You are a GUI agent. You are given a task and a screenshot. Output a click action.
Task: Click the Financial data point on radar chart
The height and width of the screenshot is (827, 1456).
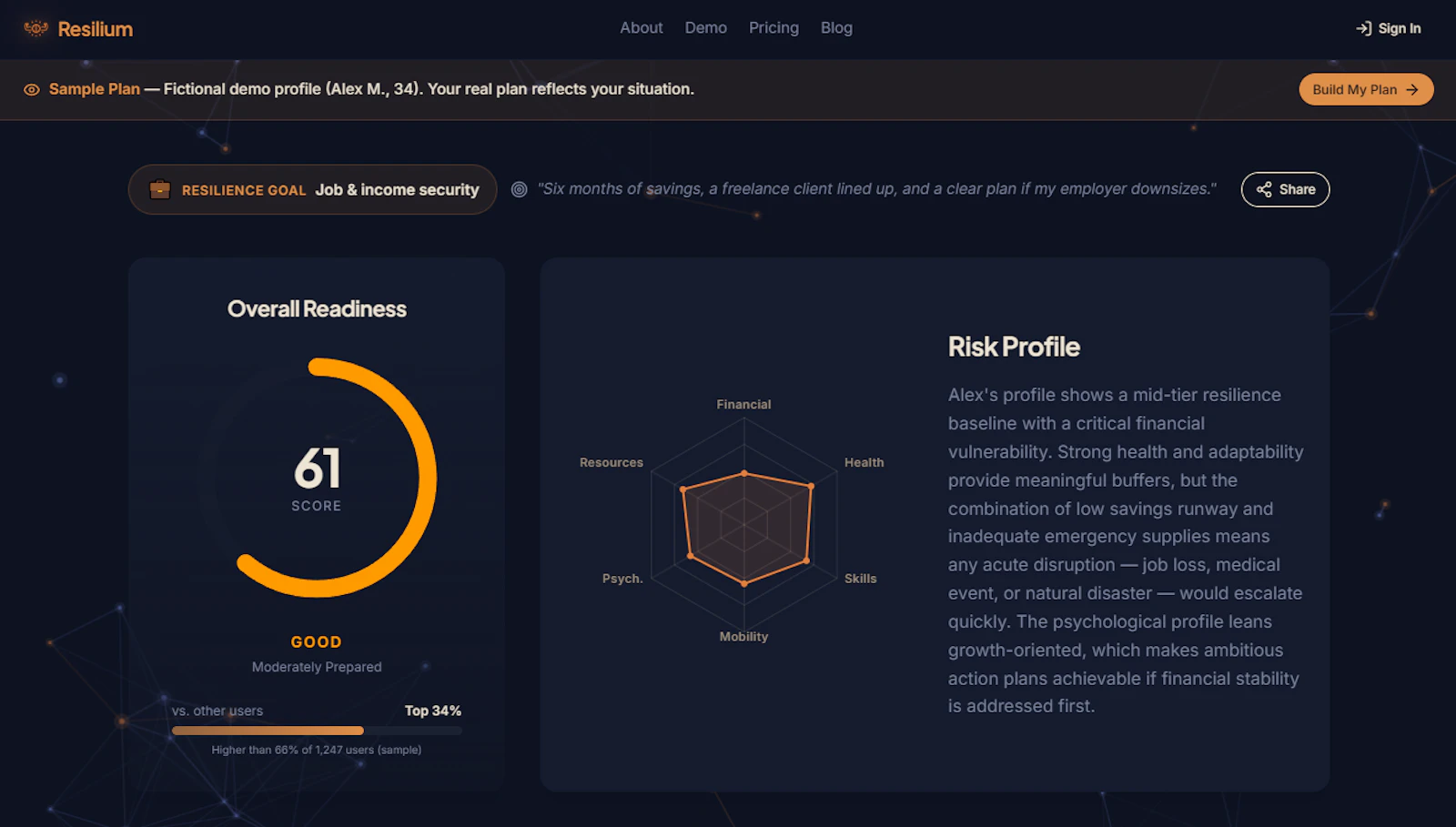tap(744, 473)
